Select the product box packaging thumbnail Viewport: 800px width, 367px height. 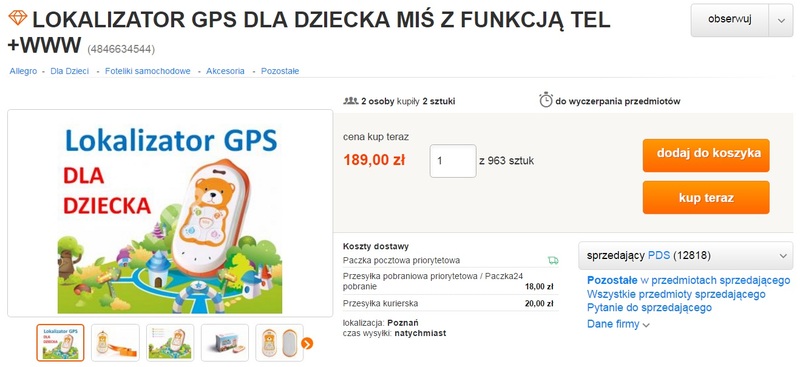tap(224, 342)
